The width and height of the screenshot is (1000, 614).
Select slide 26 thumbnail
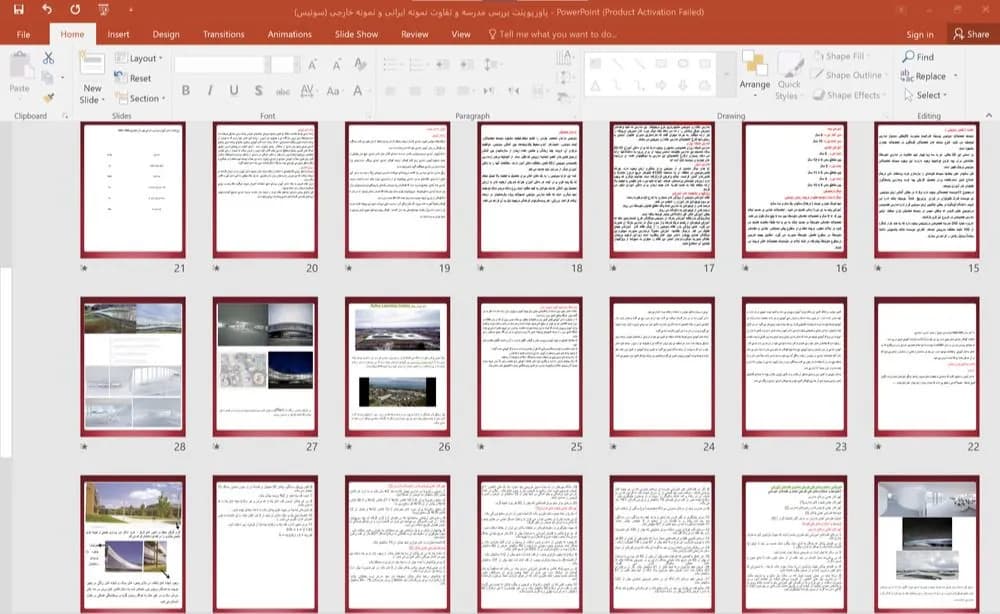coord(397,367)
